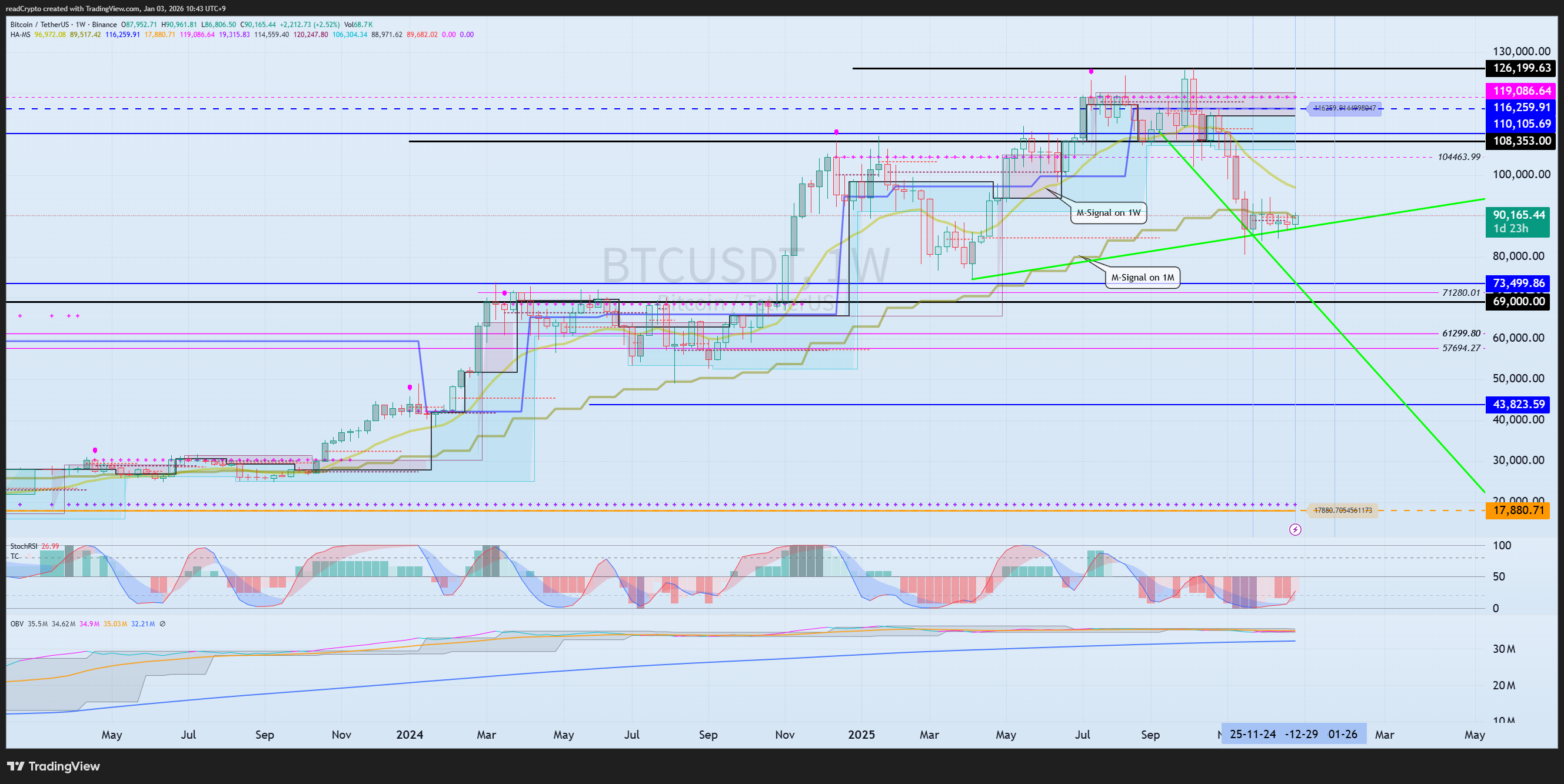Click the Bitcoin / TetherUS symbol title
This screenshot has width=1564, height=784.
click(39, 25)
